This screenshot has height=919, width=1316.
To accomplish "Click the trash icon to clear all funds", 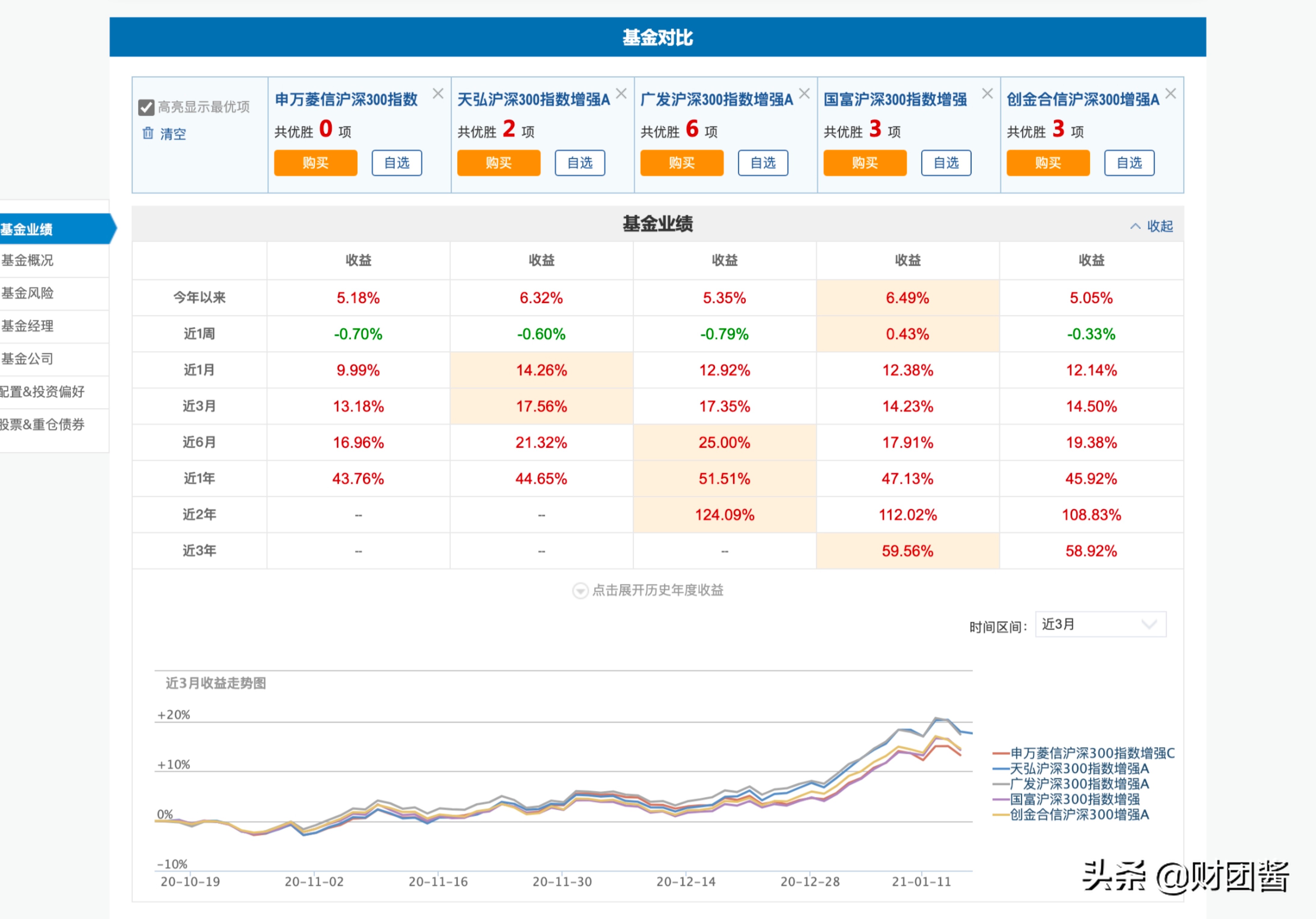I will pyautogui.click(x=148, y=134).
